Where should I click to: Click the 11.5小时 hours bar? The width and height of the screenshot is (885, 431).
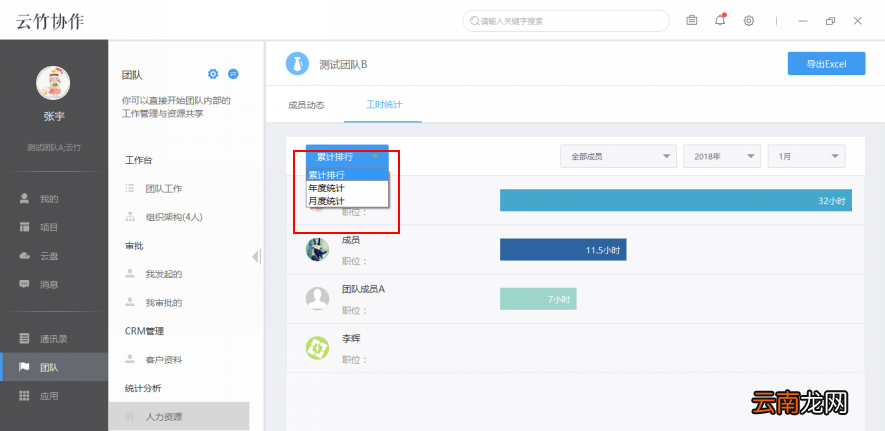pos(563,249)
